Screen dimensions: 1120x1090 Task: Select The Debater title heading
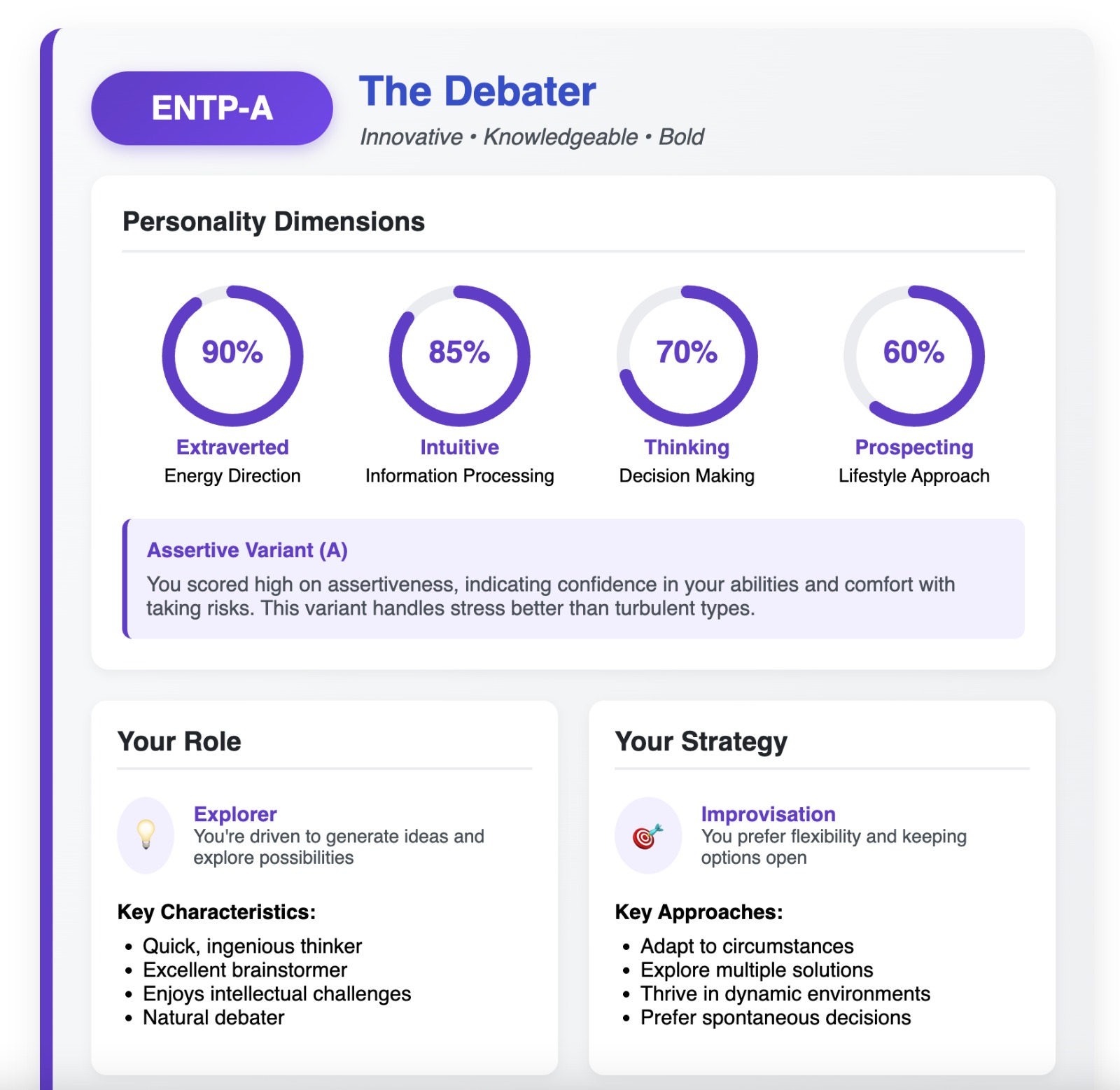tap(477, 92)
